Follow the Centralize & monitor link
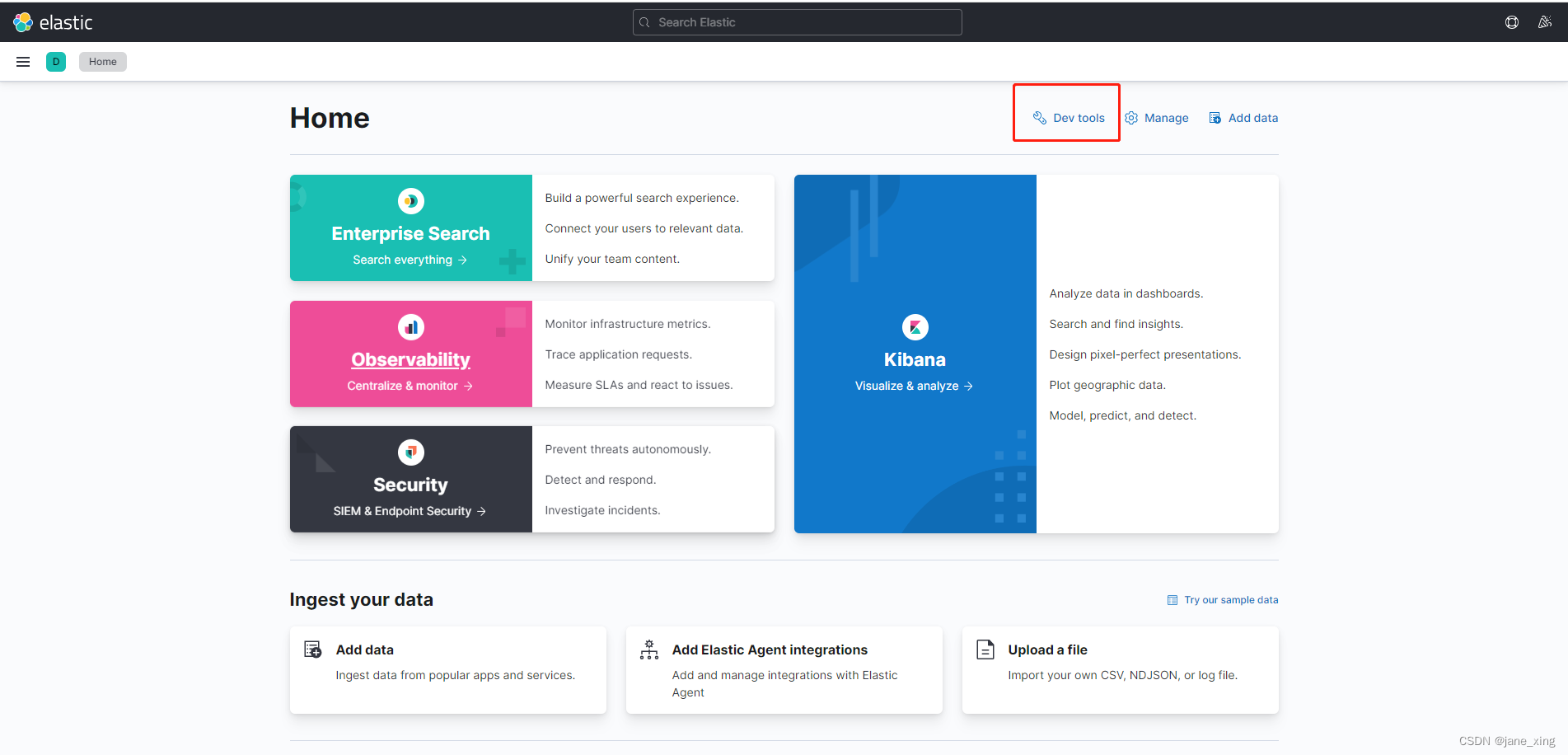 coord(410,386)
